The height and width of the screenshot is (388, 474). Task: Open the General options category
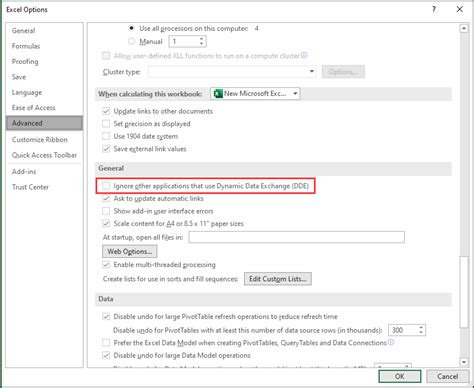coord(23,31)
